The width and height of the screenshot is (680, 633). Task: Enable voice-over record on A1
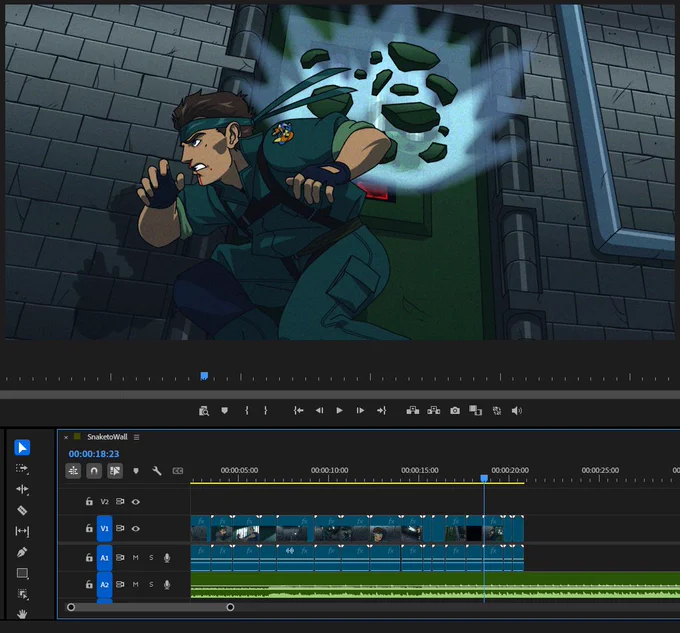[167, 558]
